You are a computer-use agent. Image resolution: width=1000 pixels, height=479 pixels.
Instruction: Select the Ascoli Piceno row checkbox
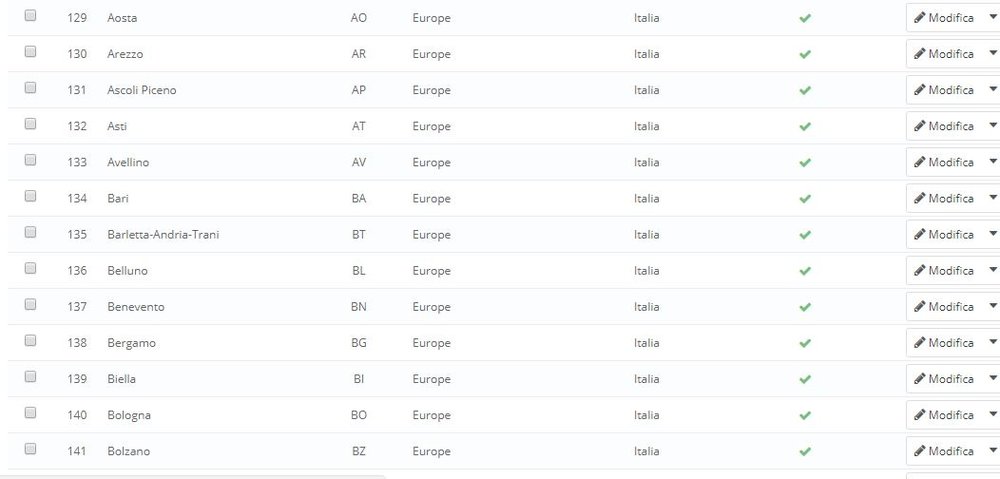click(x=30, y=88)
